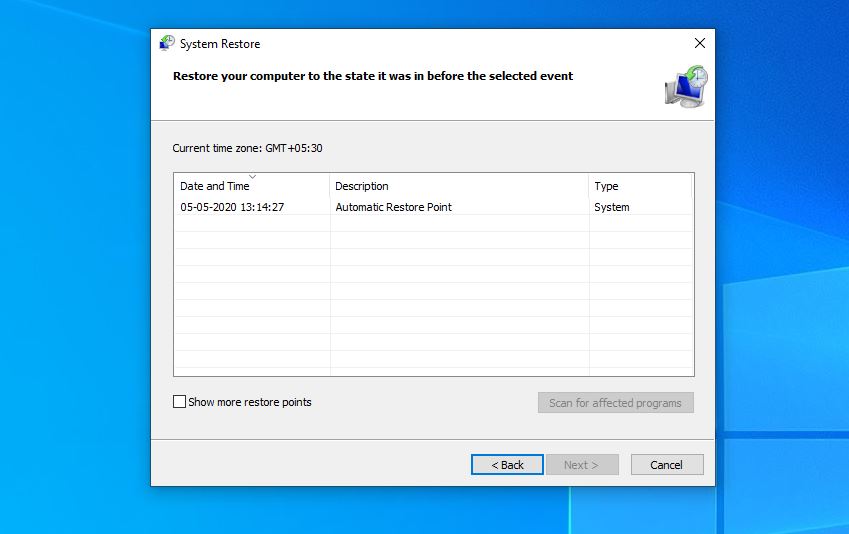The width and height of the screenshot is (849, 534).
Task: Cancel the System Restore wizard
Action: coord(667,465)
